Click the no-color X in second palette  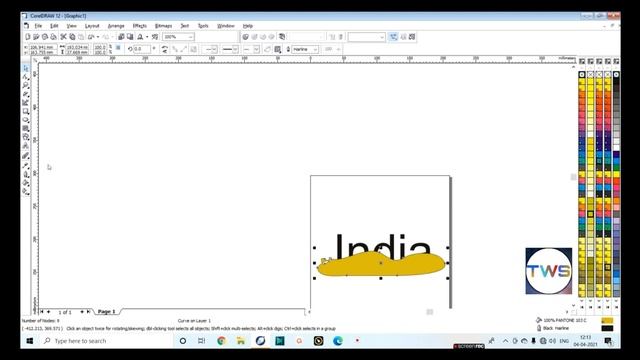tap(591, 74)
